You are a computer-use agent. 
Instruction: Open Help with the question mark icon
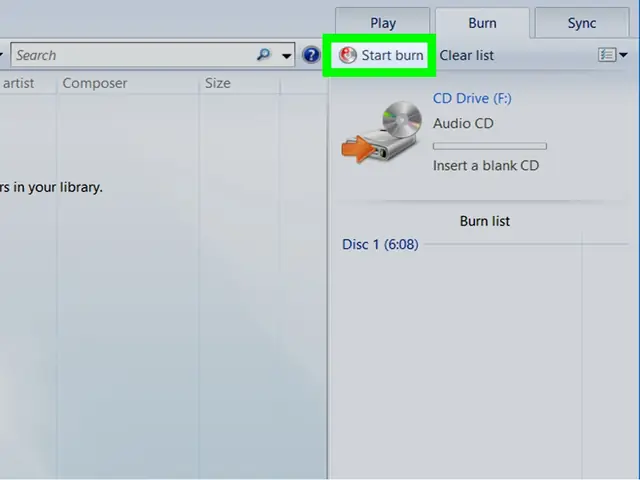pyautogui.click(x=311, y=55)
